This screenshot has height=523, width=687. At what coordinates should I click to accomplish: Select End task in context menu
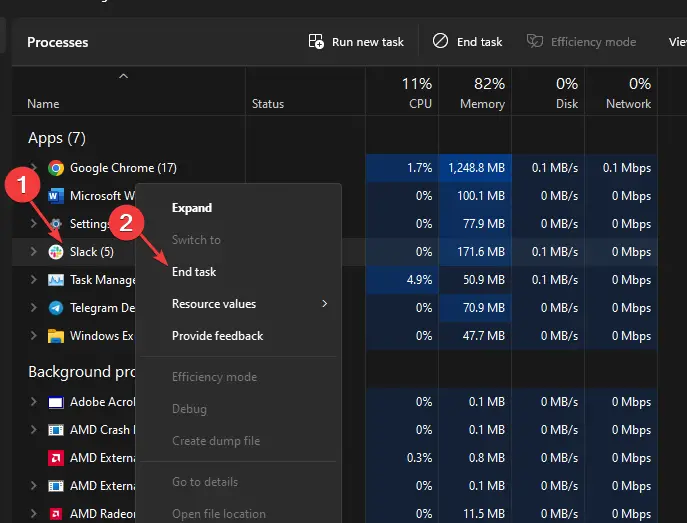tap(194, 272)
